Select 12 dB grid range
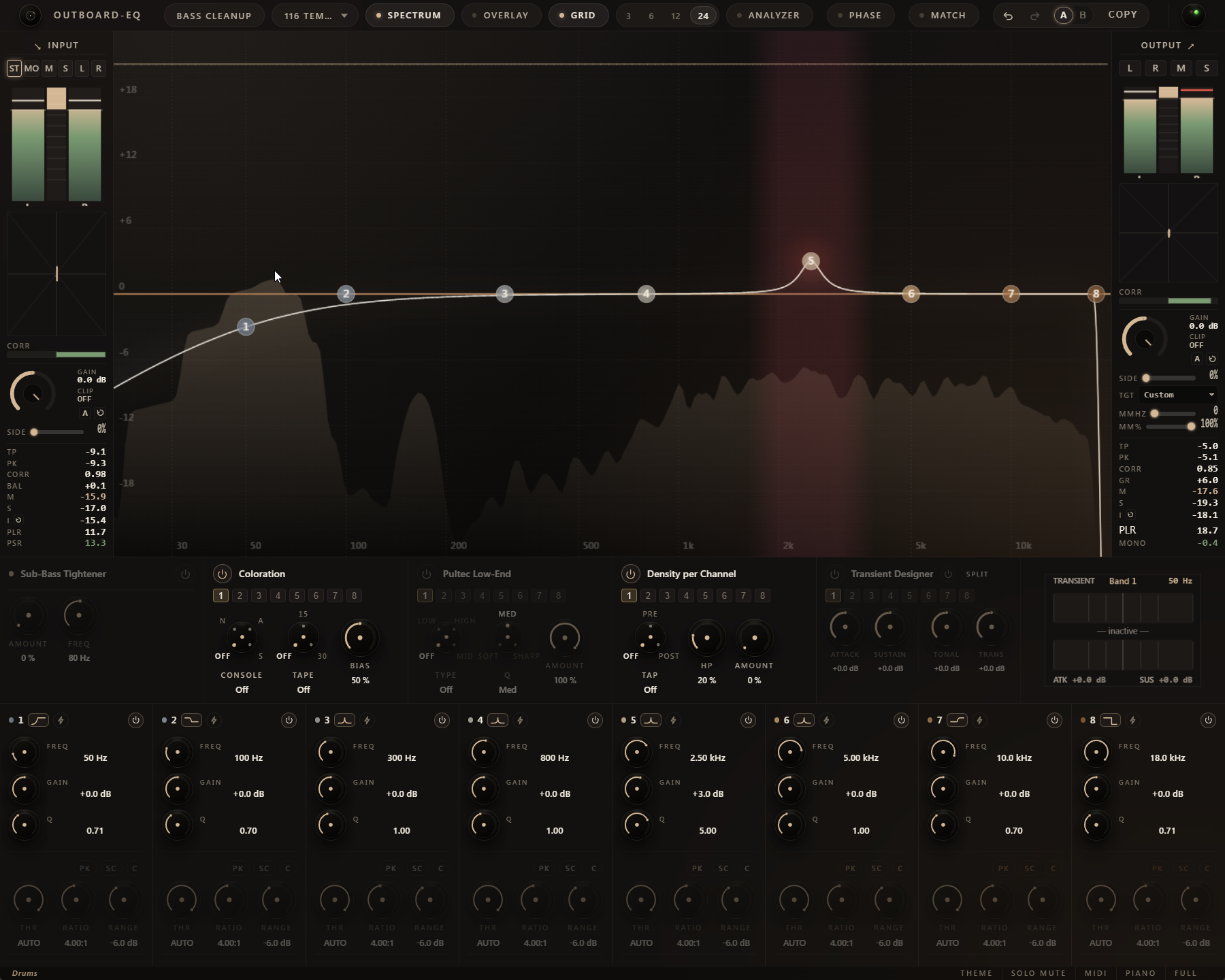The width and height of the screenshot is (1225, 980). point(675,16)
